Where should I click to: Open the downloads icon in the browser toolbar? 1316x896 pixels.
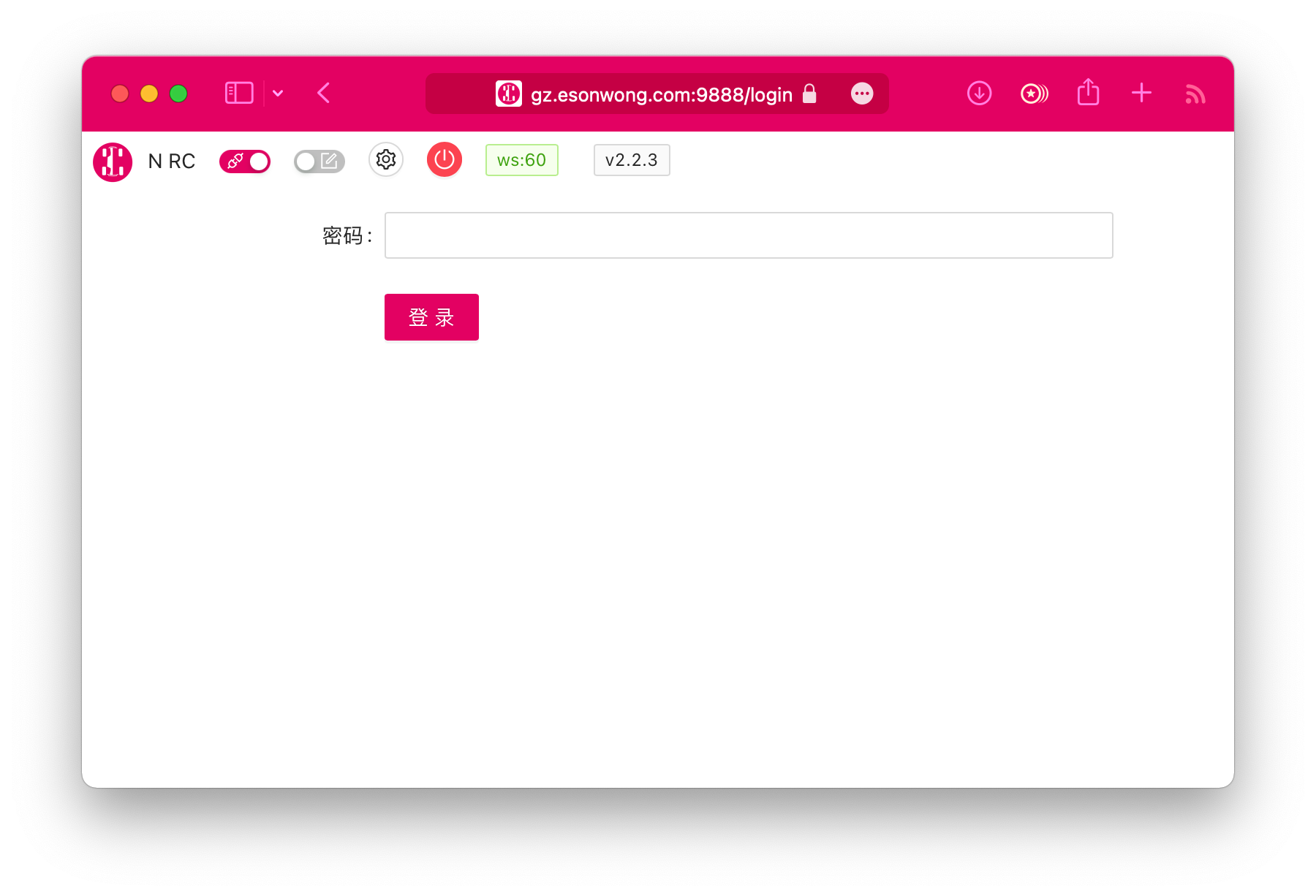click(979, 93)
